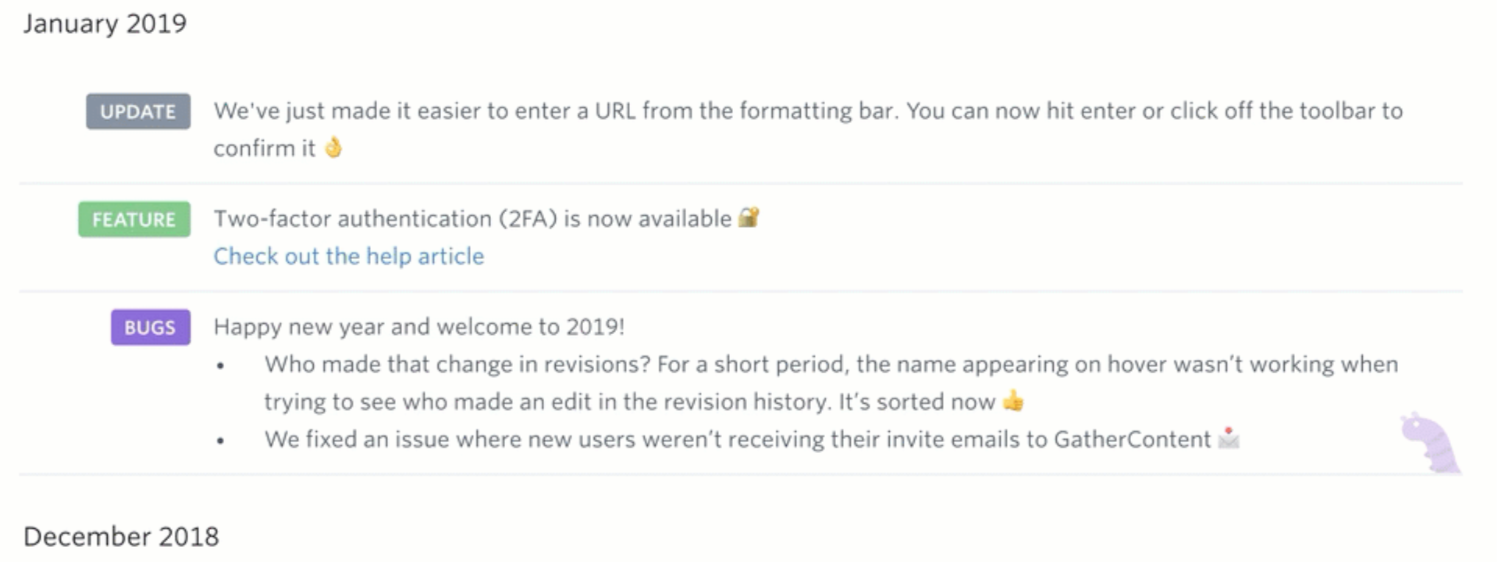
Task: Click the OK hand emoji after 'confirm it'
Action: (x=333, y=148)
